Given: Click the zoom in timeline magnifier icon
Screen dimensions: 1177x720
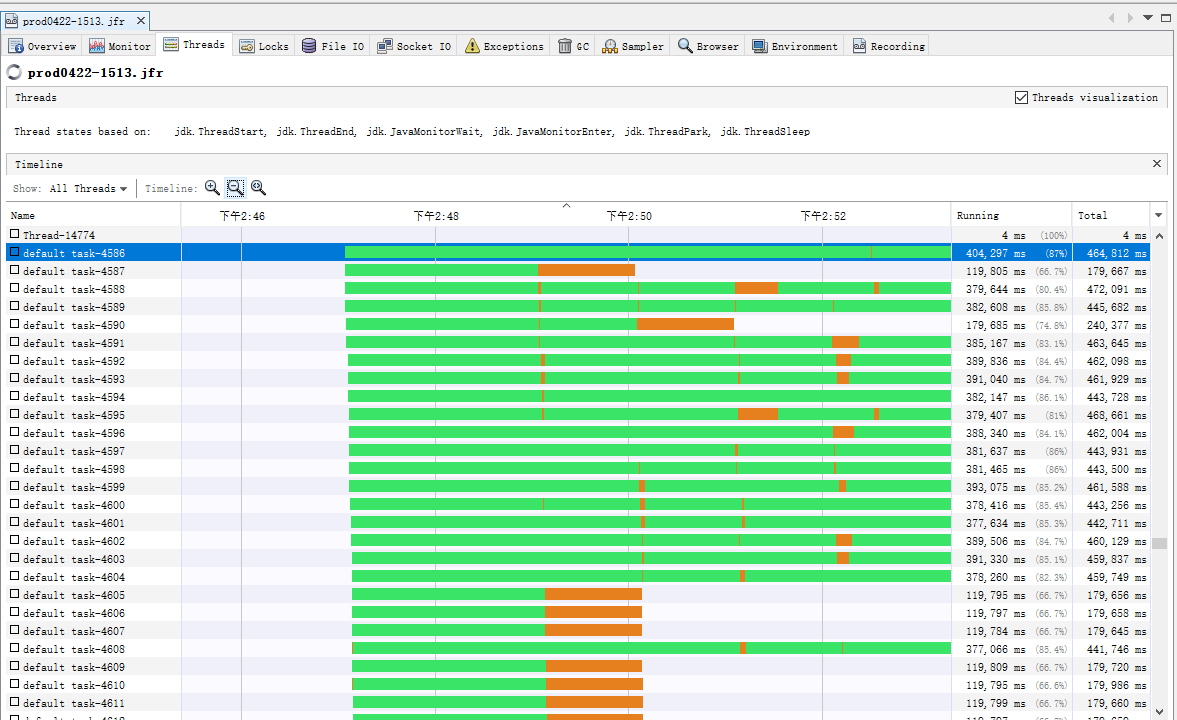Looking at the screenshot, I should pos(212,187).
